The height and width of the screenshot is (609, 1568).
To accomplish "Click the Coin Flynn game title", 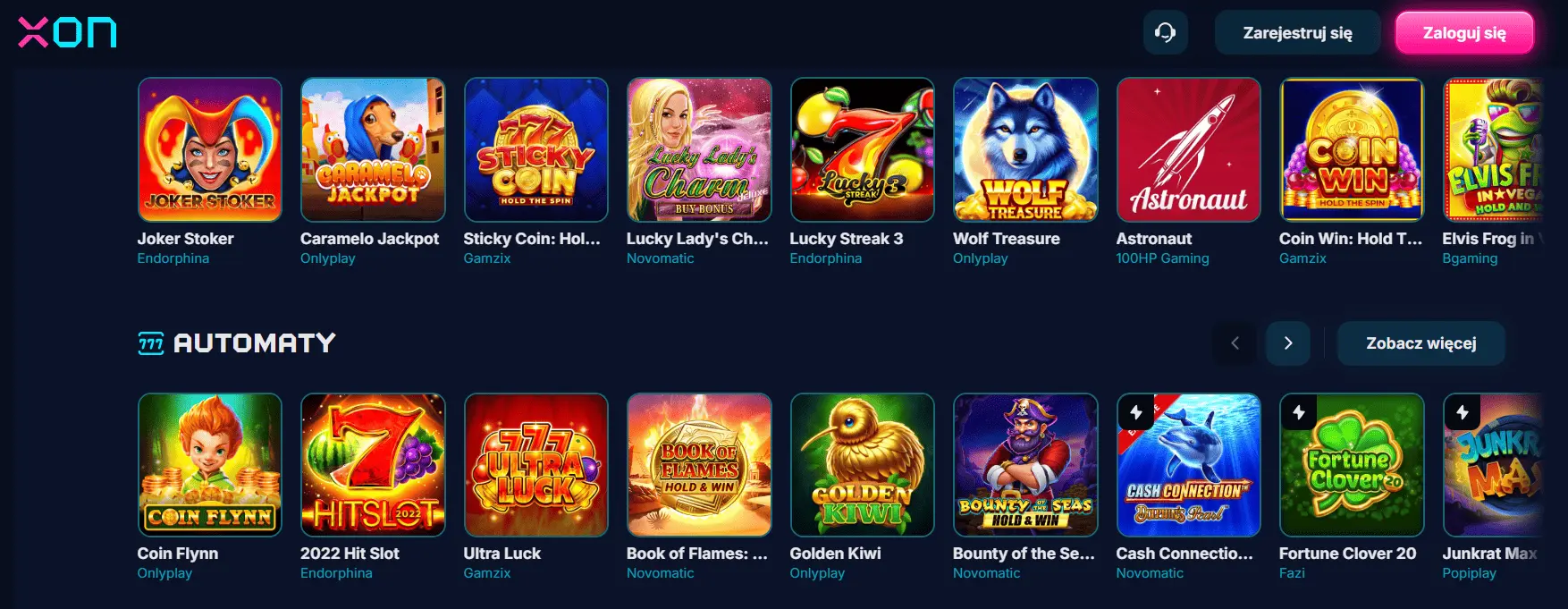I will pyautogui.click(x=177, y=554).
